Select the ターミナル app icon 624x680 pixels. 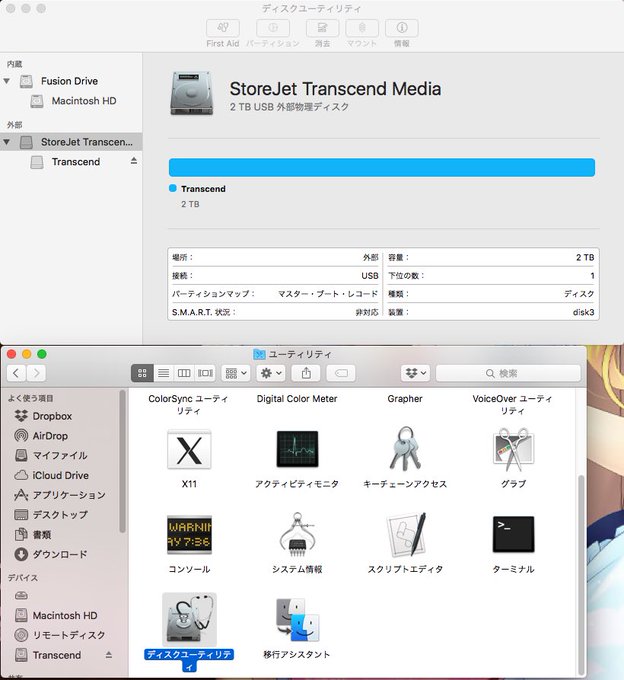[513, 534]
